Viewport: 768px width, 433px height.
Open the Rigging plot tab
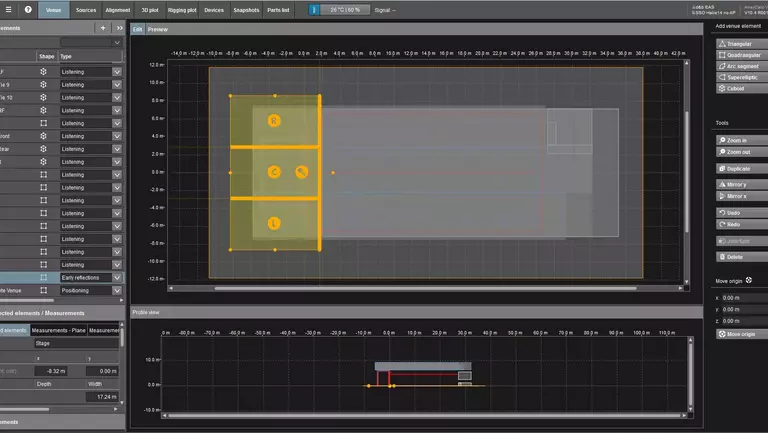[182, 9]
